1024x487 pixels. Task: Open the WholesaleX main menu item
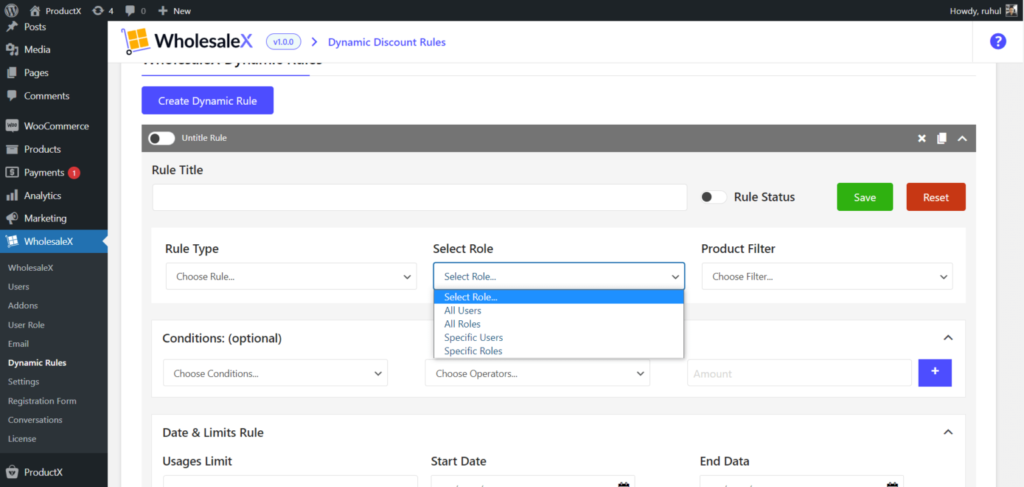tap(54, 241)
